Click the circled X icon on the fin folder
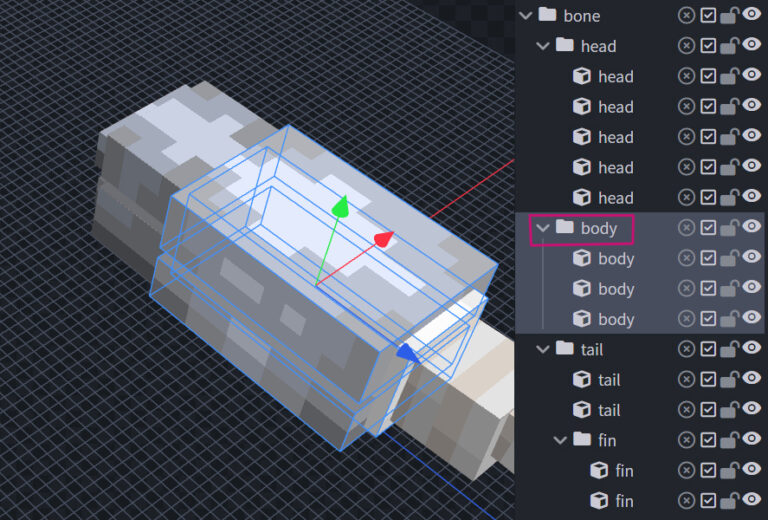768x520 pixels. pos(686,439)
